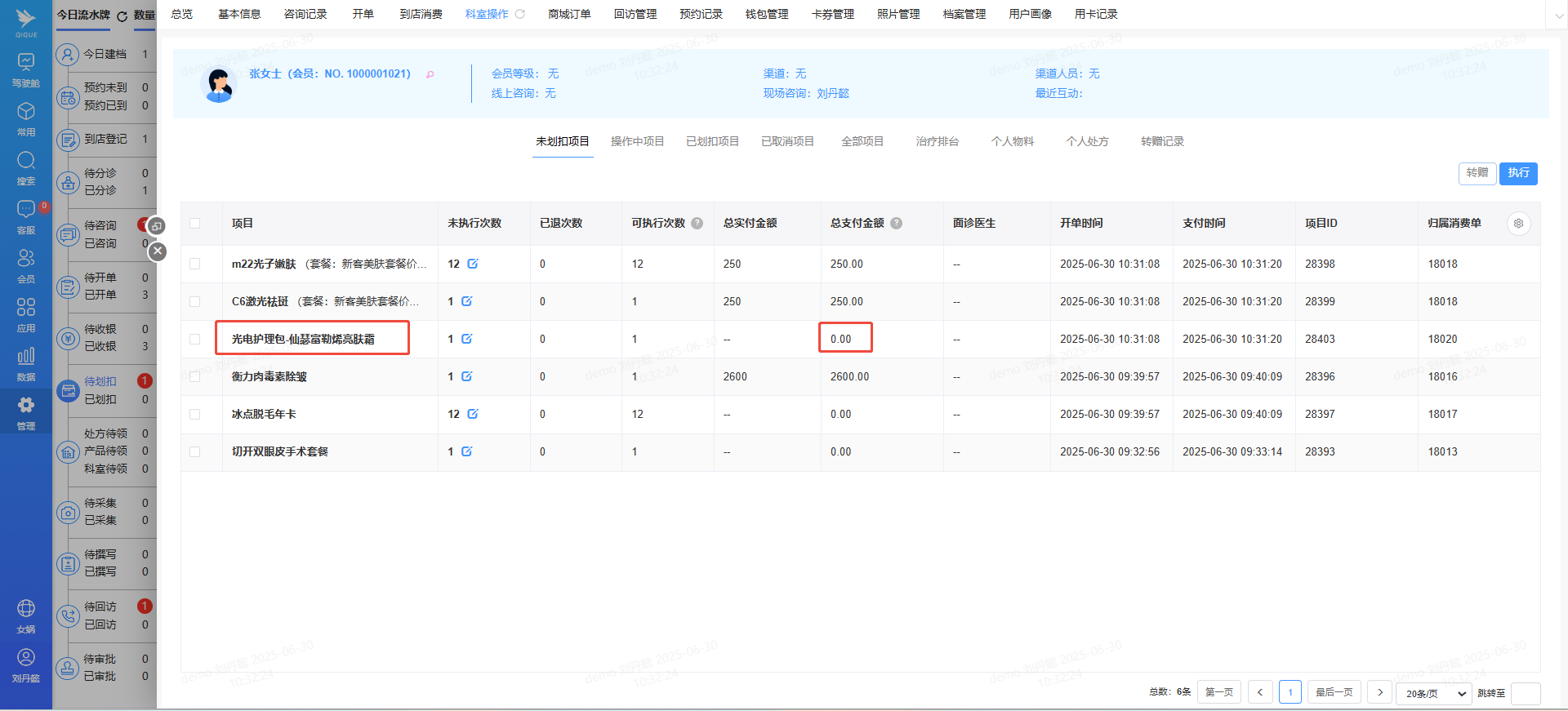1568x711 pixels.
Task: Click the table column settings gear icon
Action: pos(1518,224)
